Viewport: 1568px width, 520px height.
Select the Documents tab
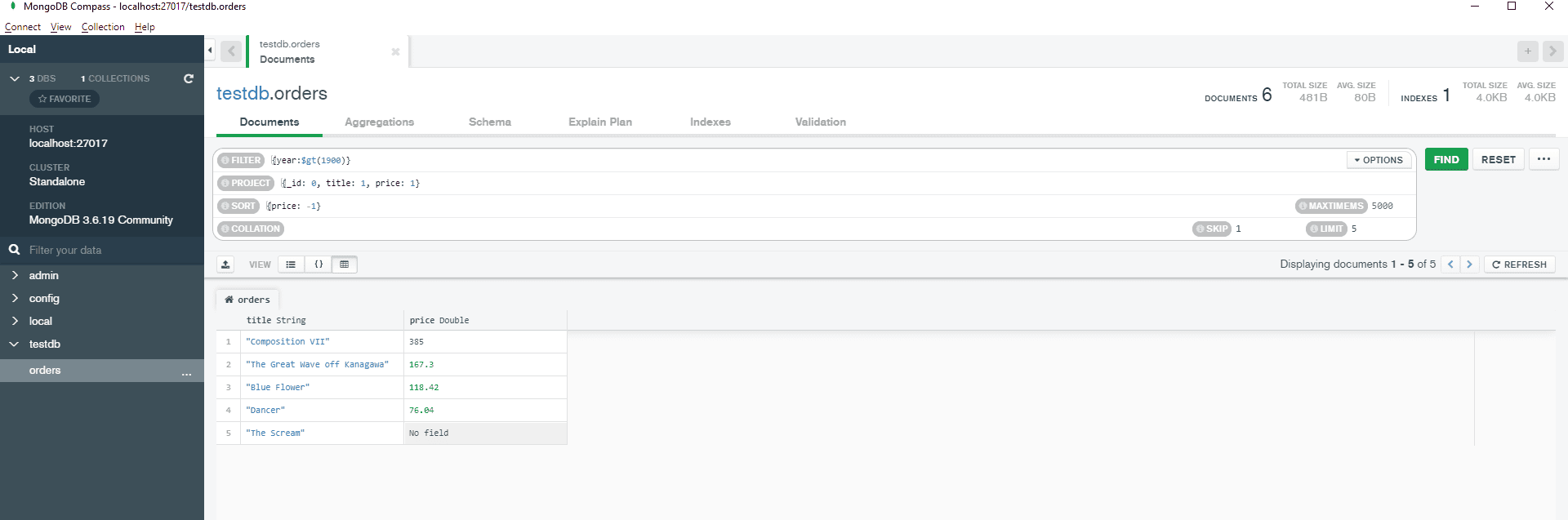(x=269, y=122)
